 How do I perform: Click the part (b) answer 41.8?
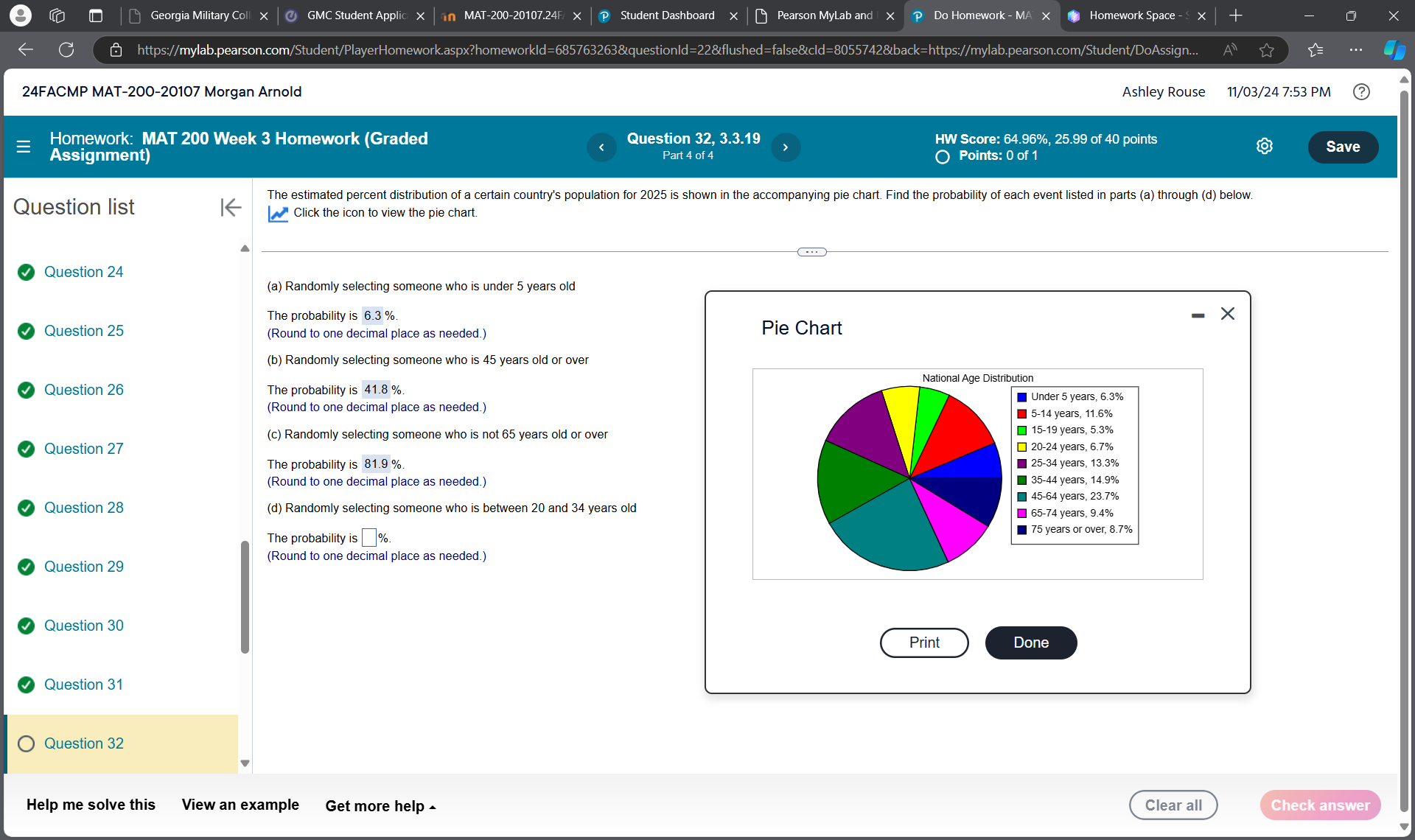(376, 390)
